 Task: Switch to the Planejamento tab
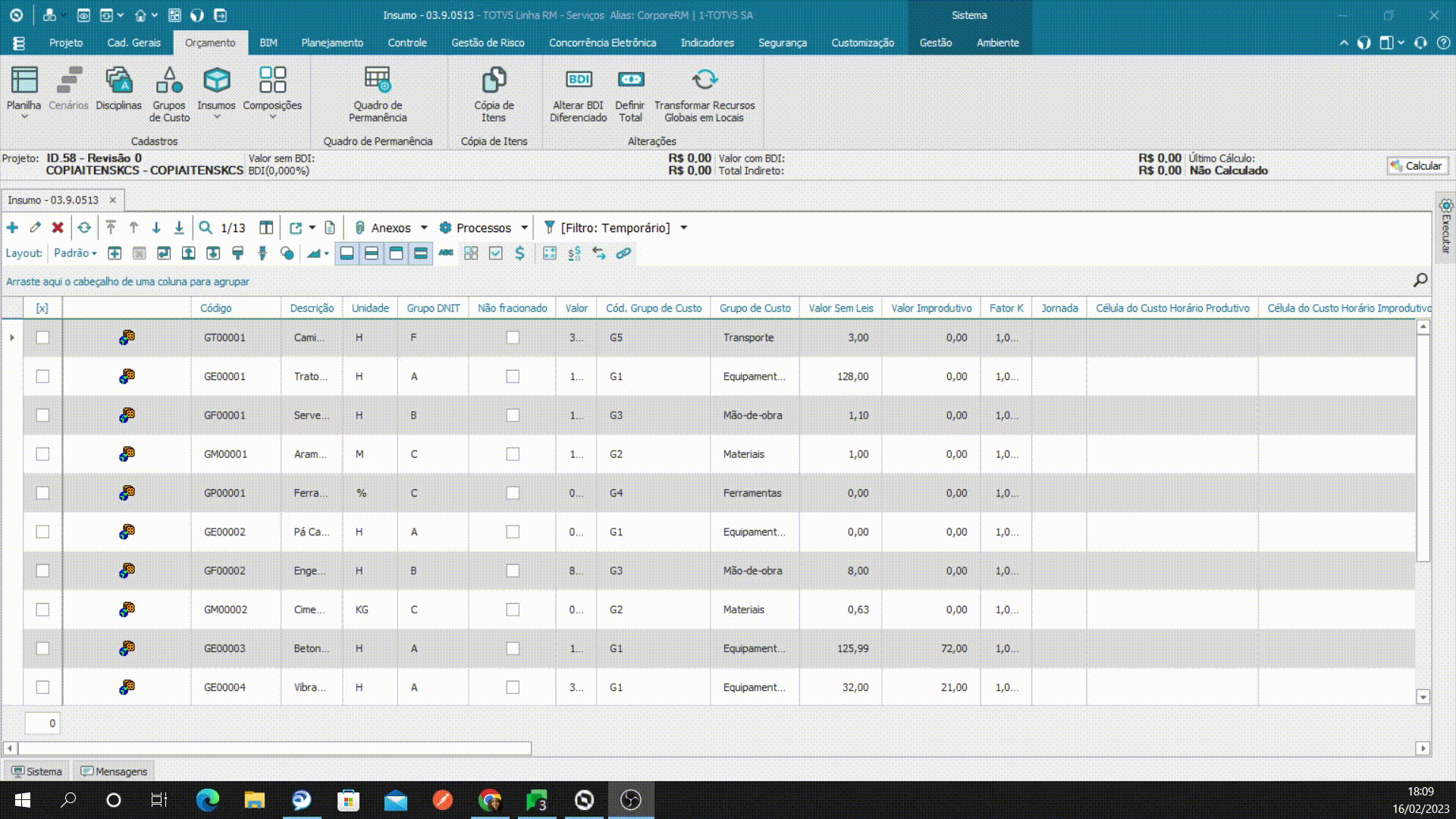coord(332,42)
